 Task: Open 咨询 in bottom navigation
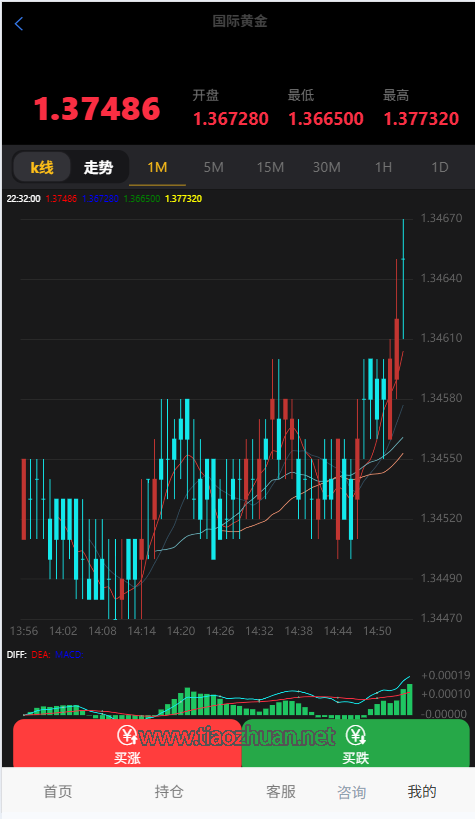[x=352, y=792]
